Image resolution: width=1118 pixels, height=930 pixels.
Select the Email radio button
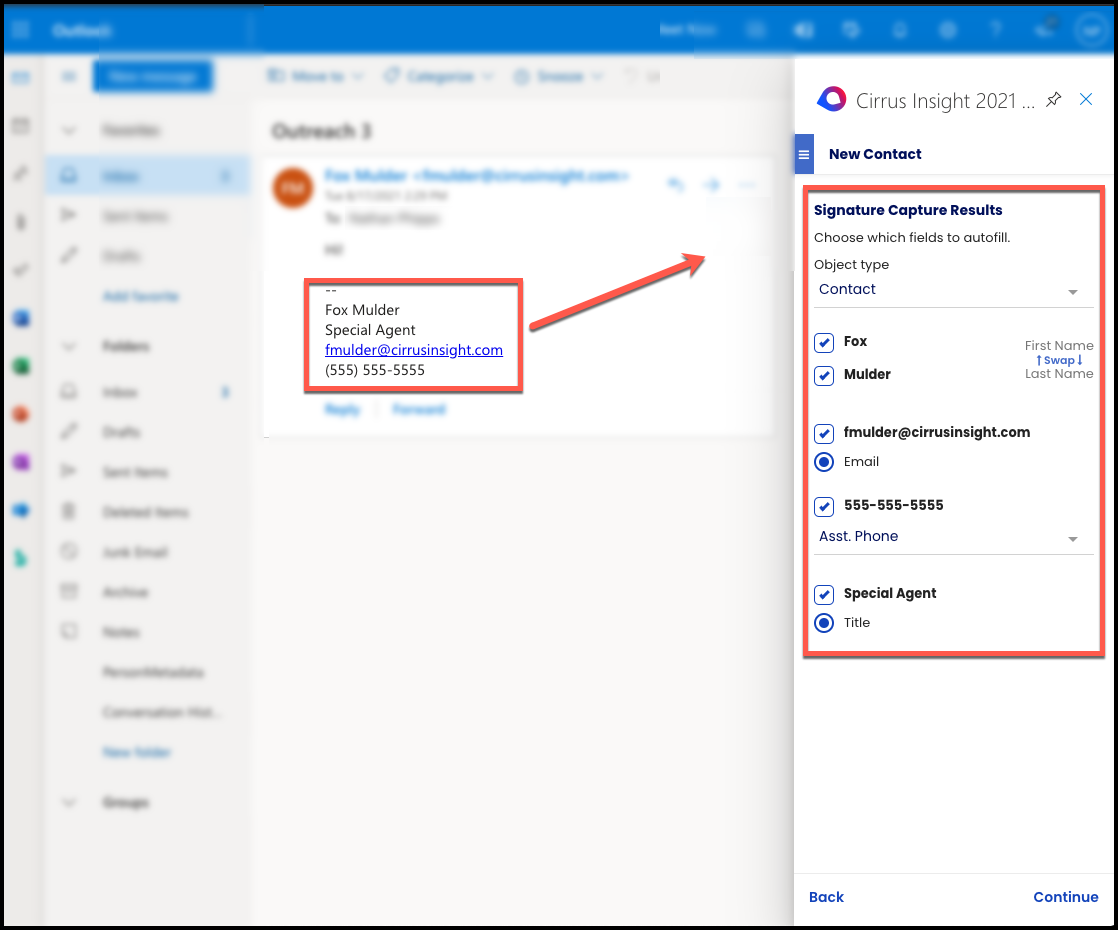click(x=824, y=462)
